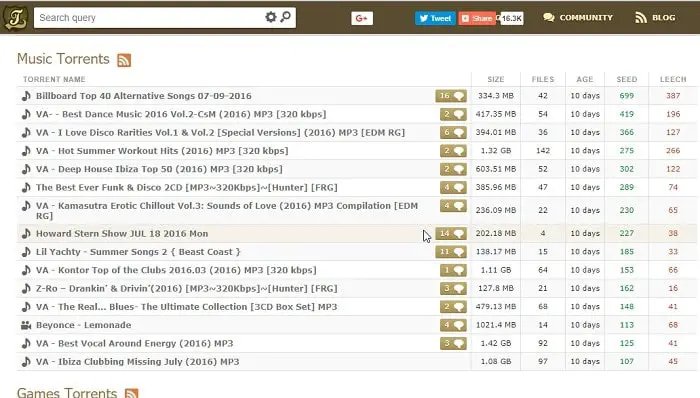Image resolution: width=700 pixels, height=398 pixels.
Task: Select the 334.3 MB size cell
Action: 496,96
